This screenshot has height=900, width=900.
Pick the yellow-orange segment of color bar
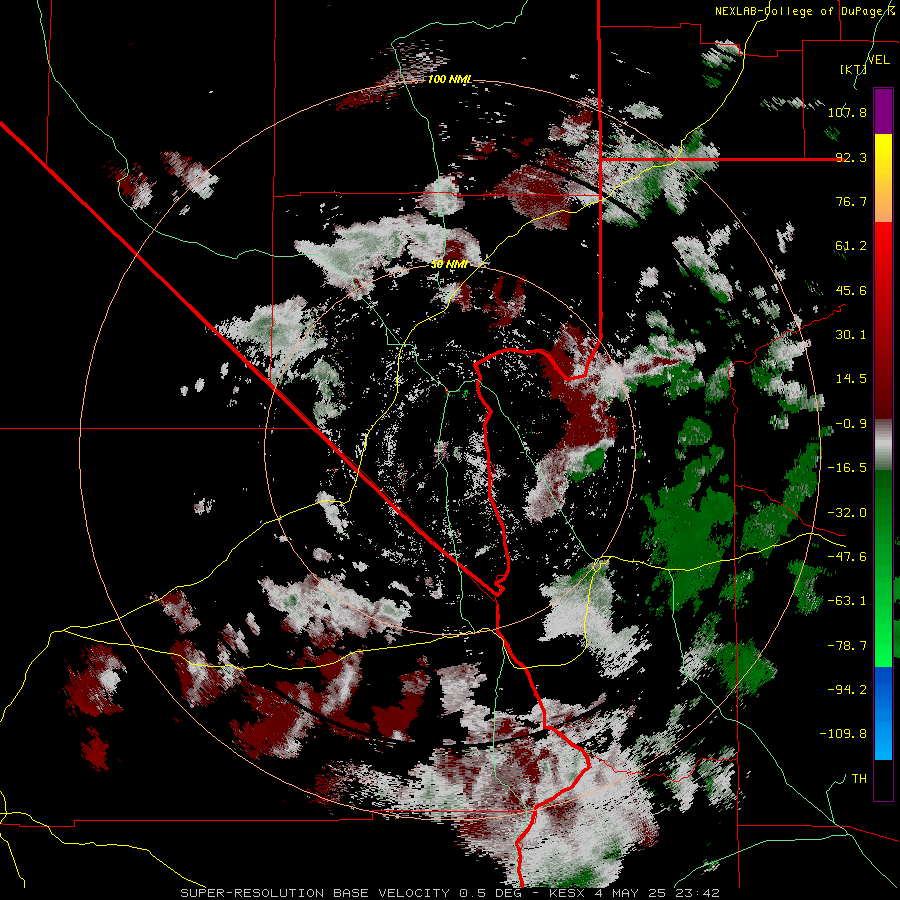coord(883,178)
